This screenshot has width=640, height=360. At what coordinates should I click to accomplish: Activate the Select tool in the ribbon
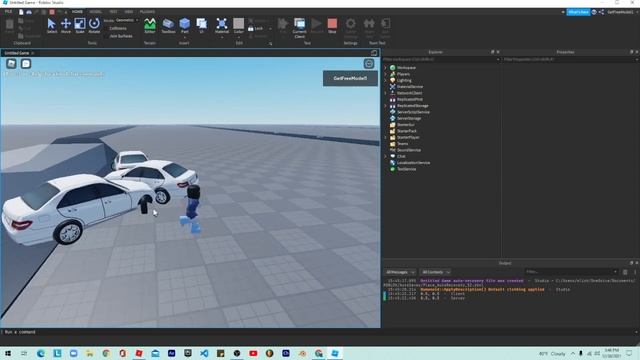[51, 25]
